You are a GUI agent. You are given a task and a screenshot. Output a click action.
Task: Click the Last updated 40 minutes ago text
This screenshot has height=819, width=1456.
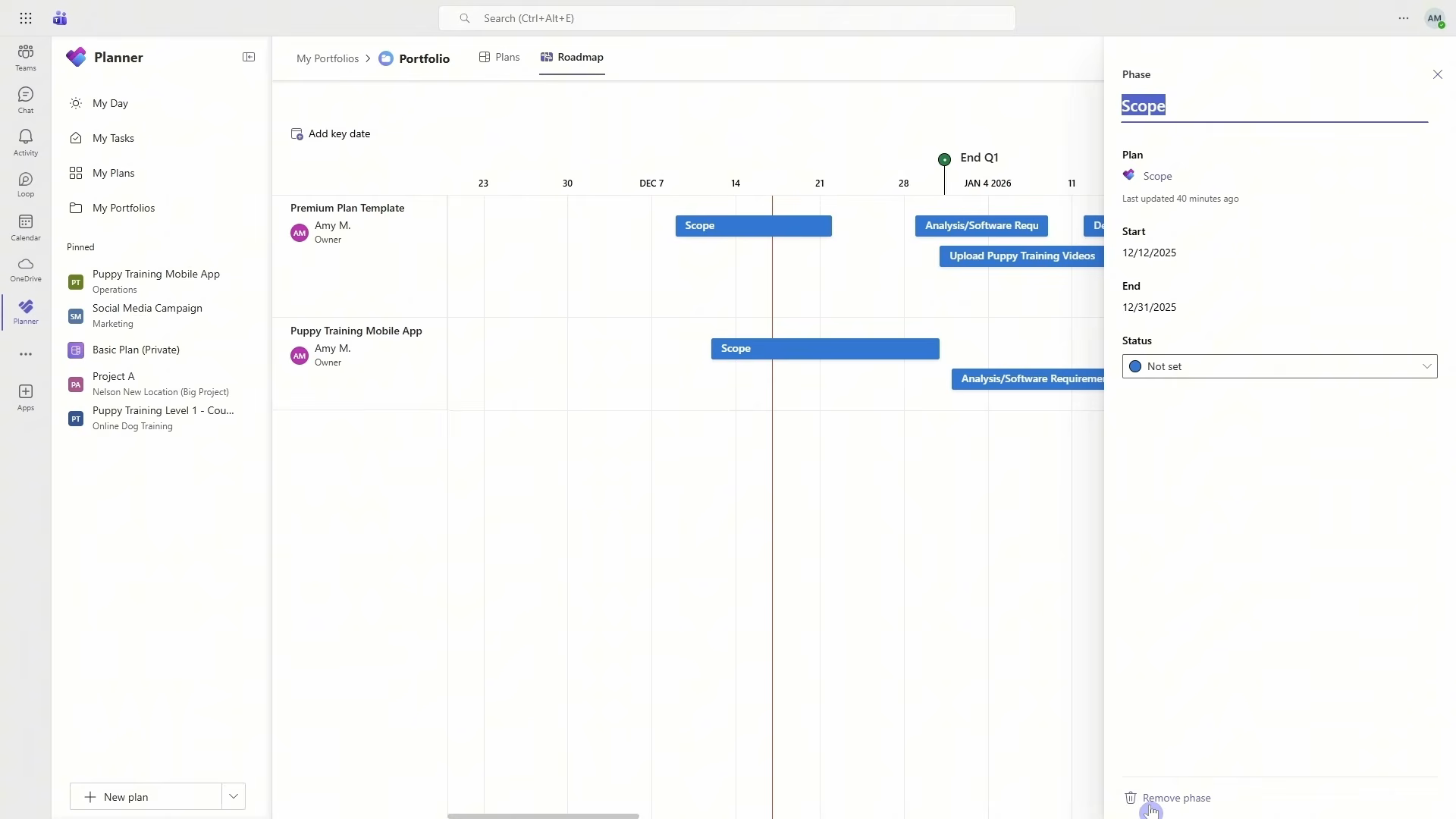click(1181, 199)
